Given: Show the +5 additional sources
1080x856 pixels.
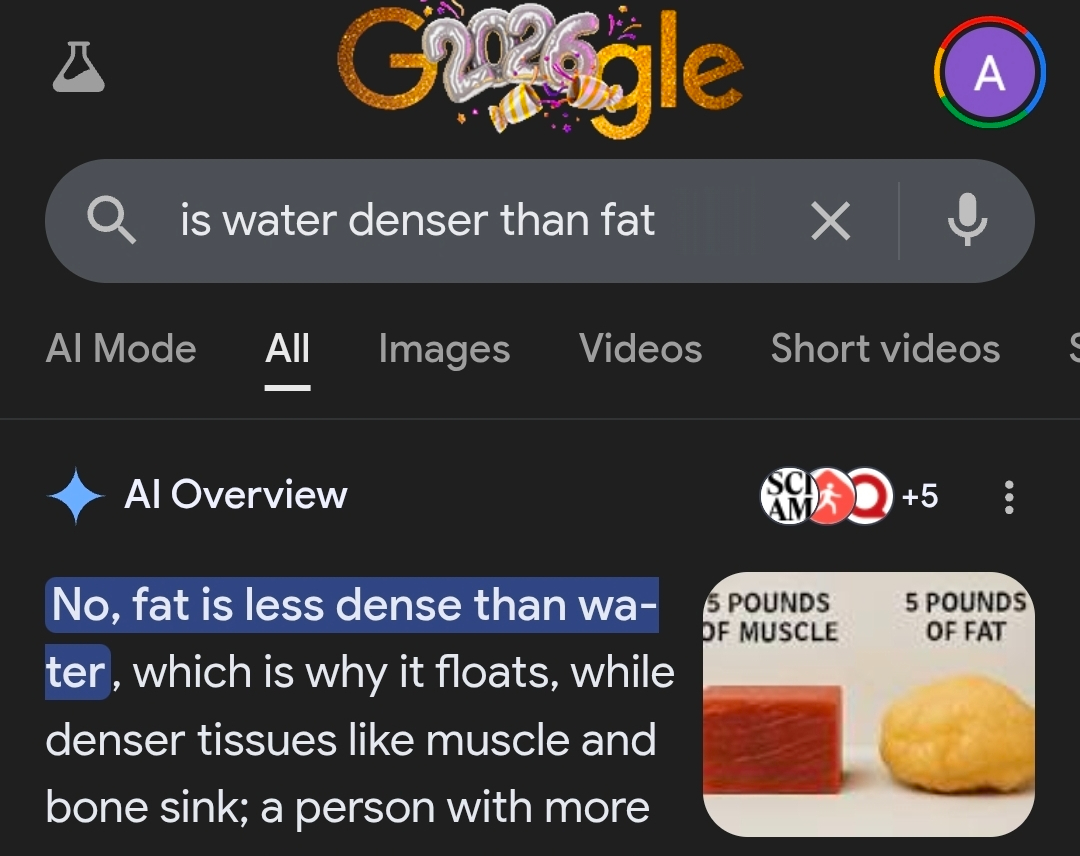Looking at the screenshot, I should (920, 496).
